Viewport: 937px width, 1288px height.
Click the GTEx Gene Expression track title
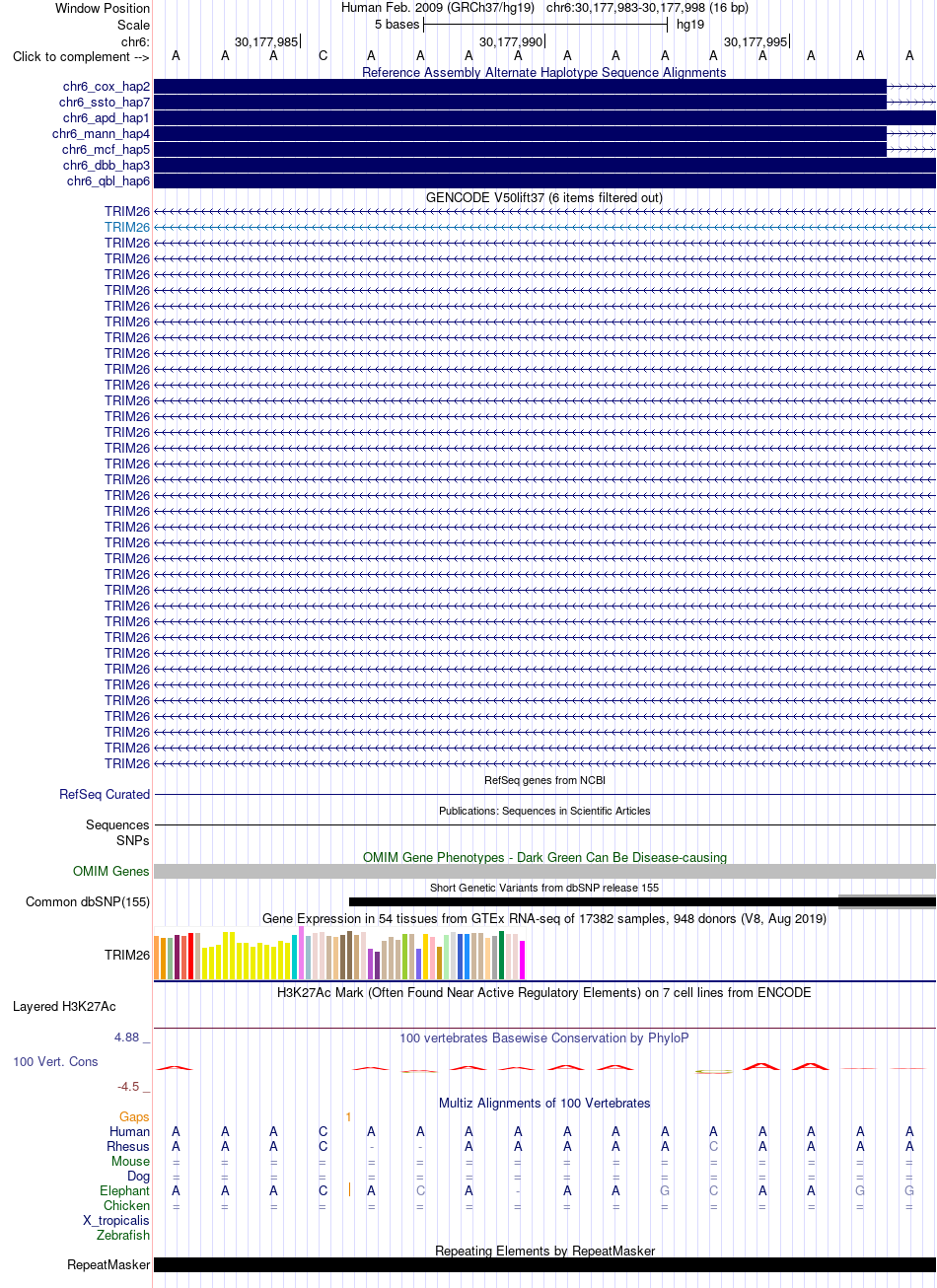544,918
